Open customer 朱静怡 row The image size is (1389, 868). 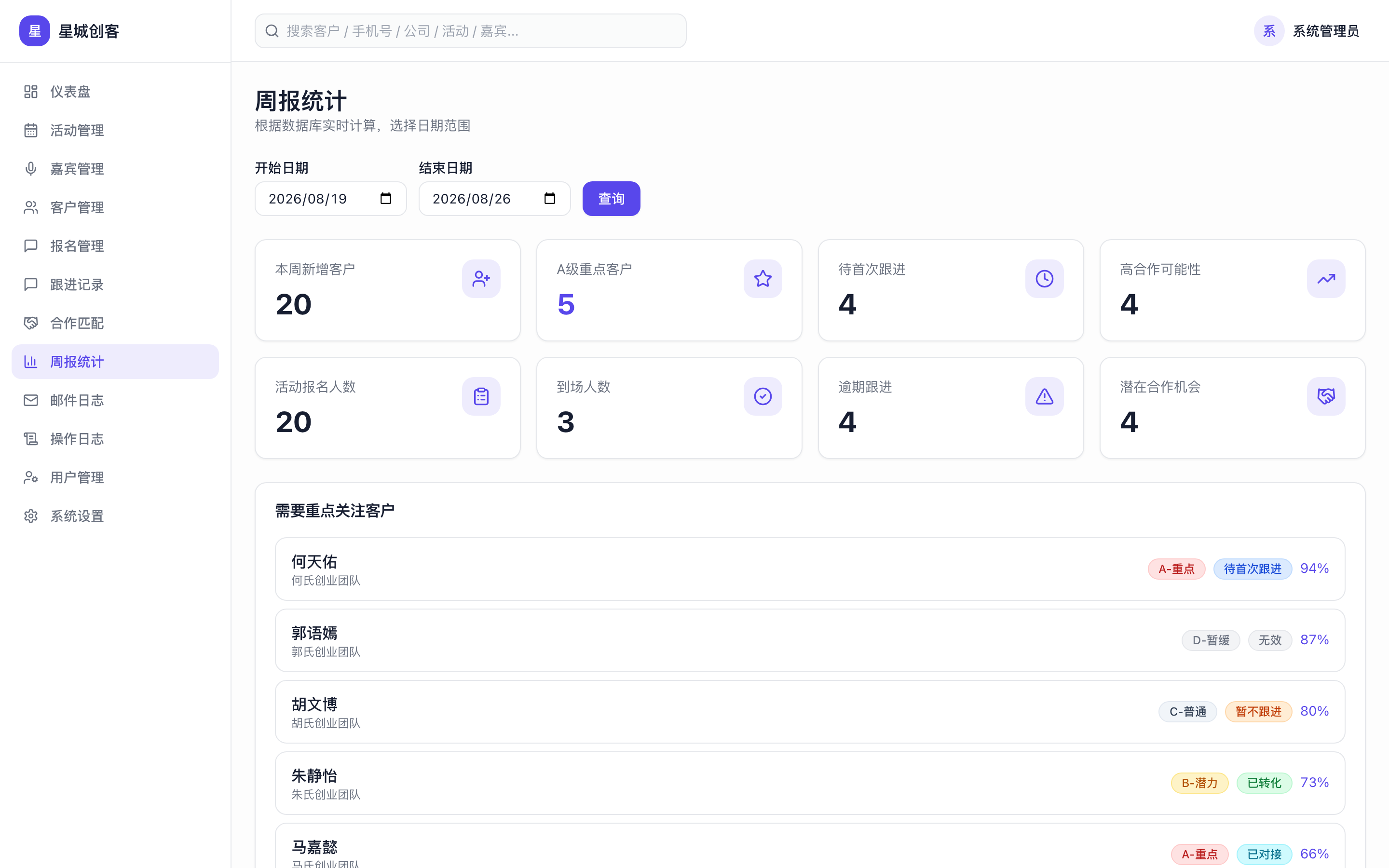click(x=810, y=783)
